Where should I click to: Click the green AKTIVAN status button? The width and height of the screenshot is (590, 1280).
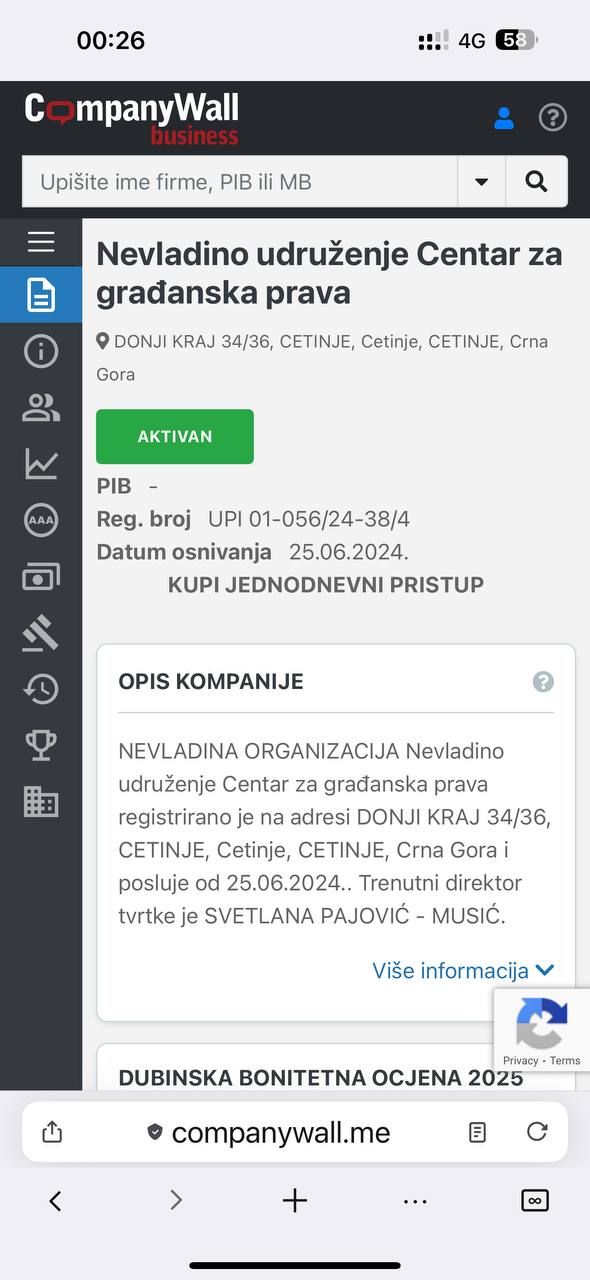(x=175, y=436)
